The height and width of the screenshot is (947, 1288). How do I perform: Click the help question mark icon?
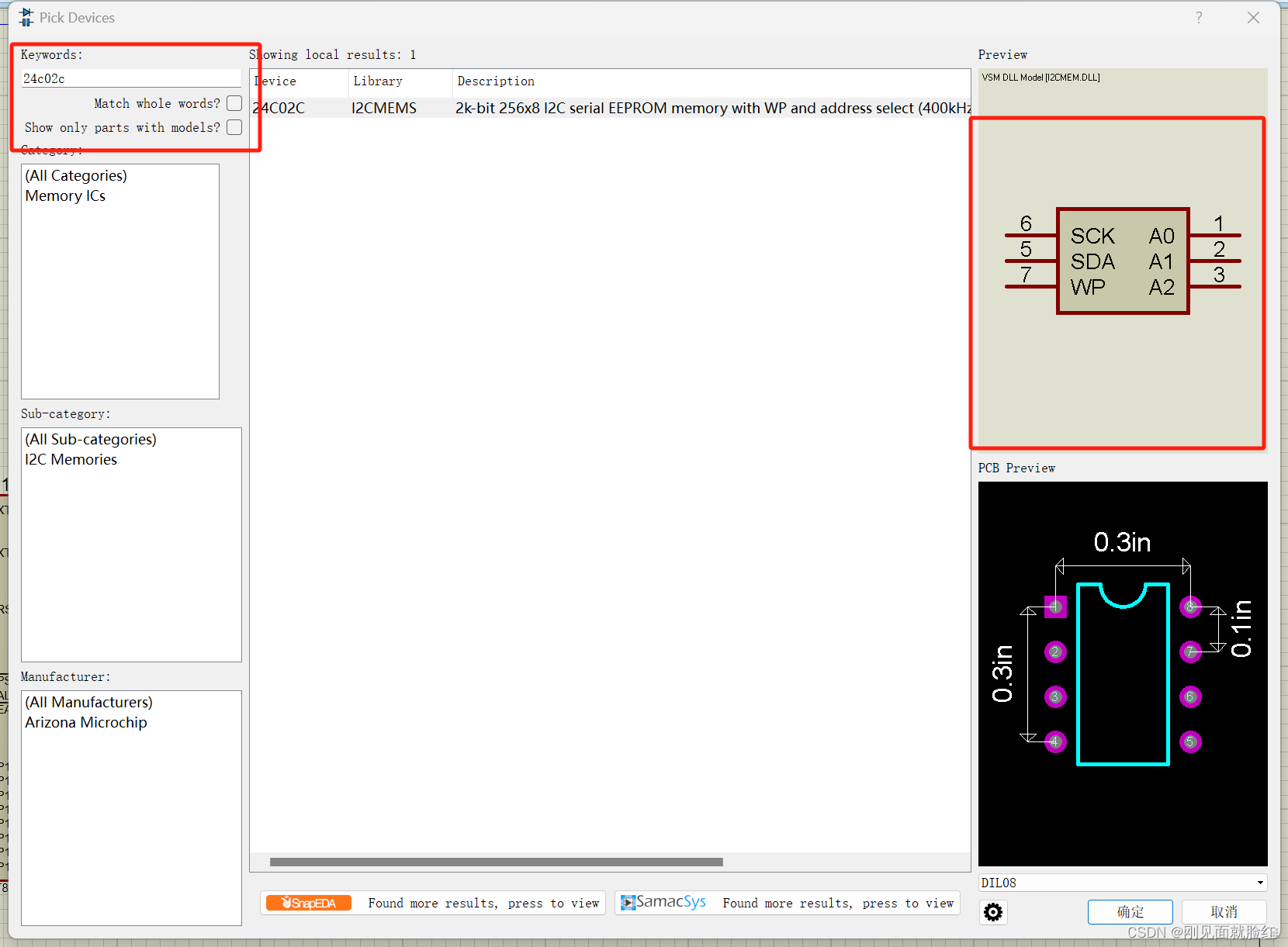[1199, 17]
